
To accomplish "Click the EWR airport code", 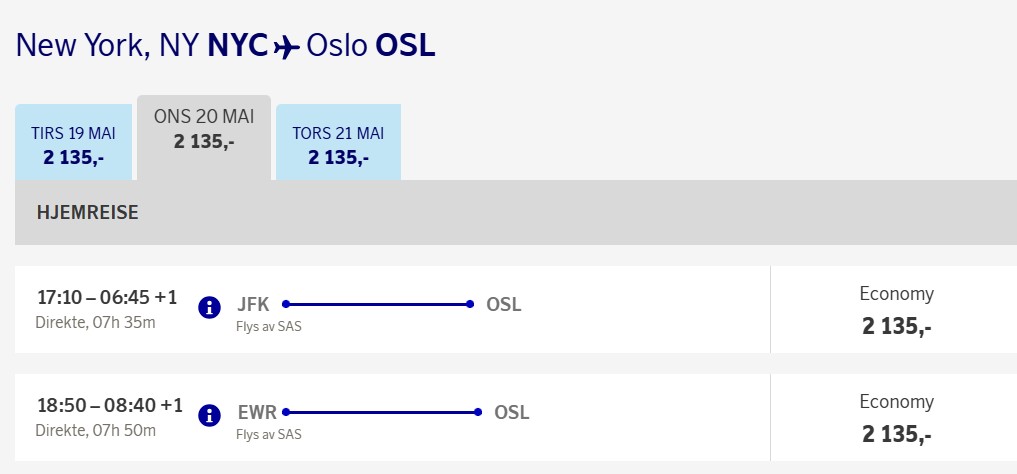I will coord(258,412).
